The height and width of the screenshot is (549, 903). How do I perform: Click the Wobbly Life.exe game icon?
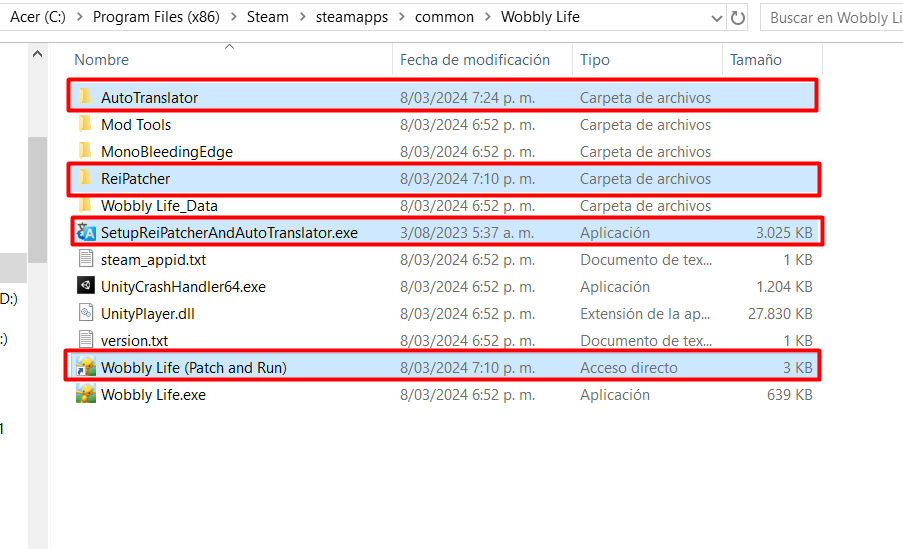point(86,394)
